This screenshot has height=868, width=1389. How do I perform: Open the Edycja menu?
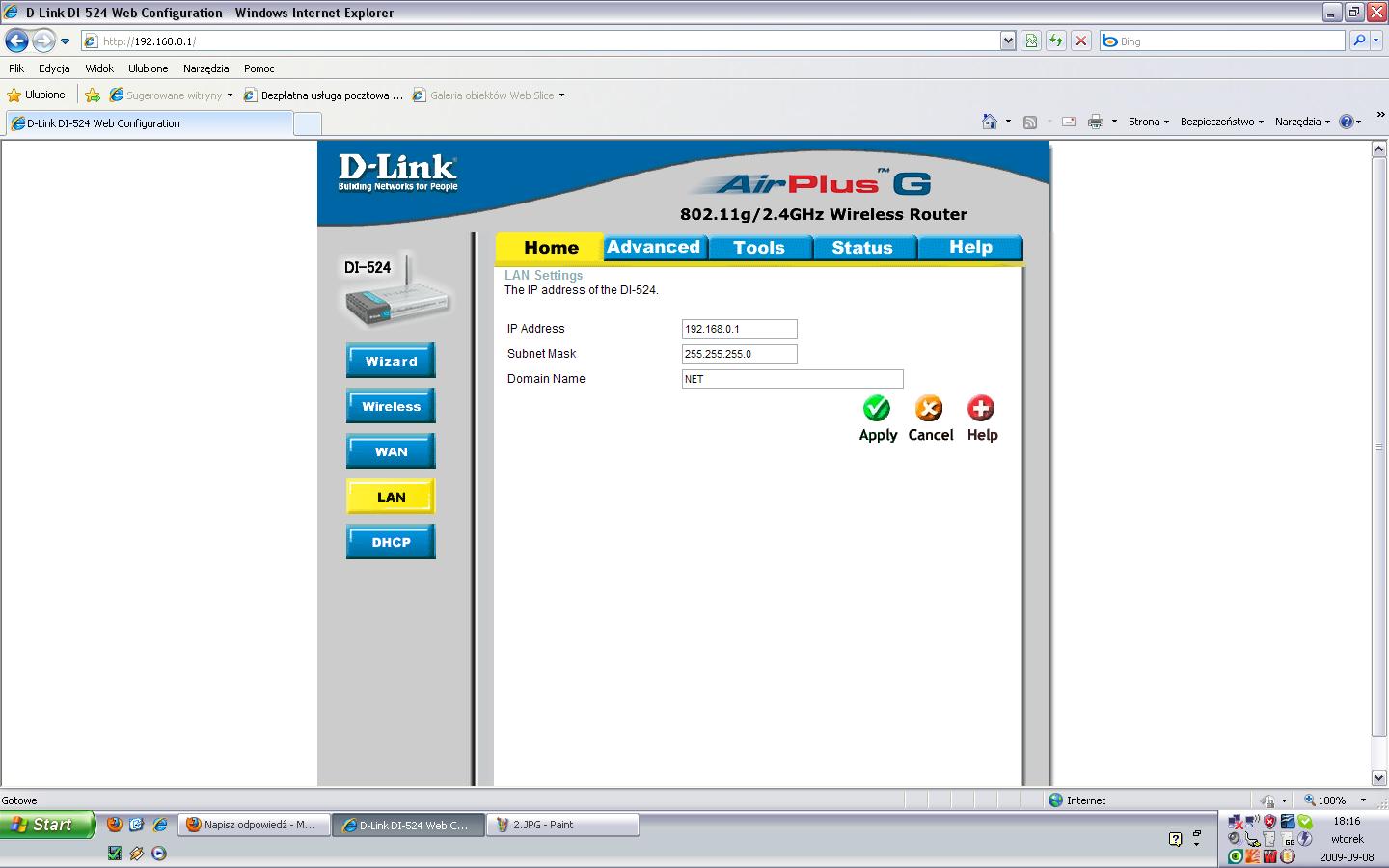coord(54,68)
